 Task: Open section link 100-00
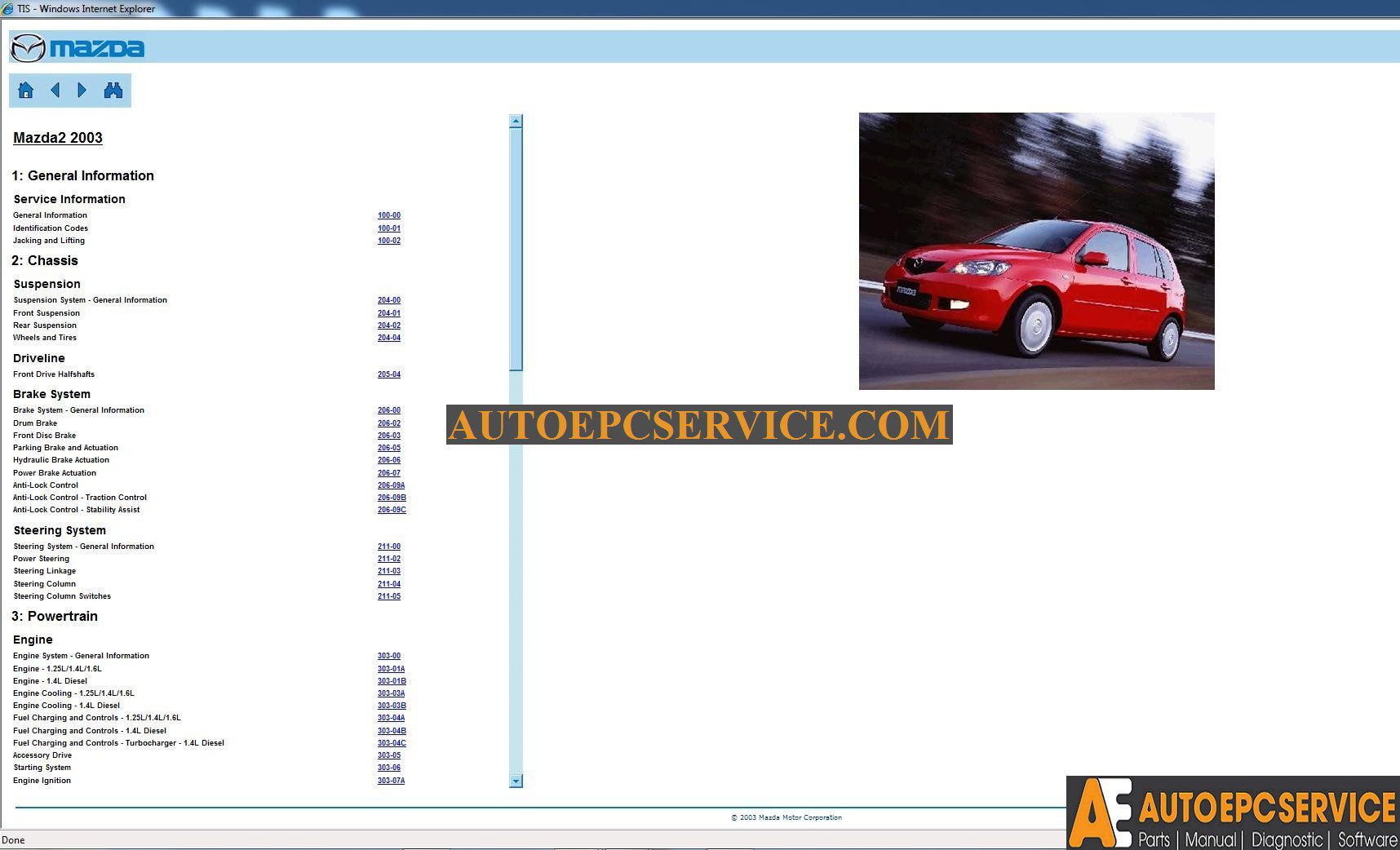[389, 215]
